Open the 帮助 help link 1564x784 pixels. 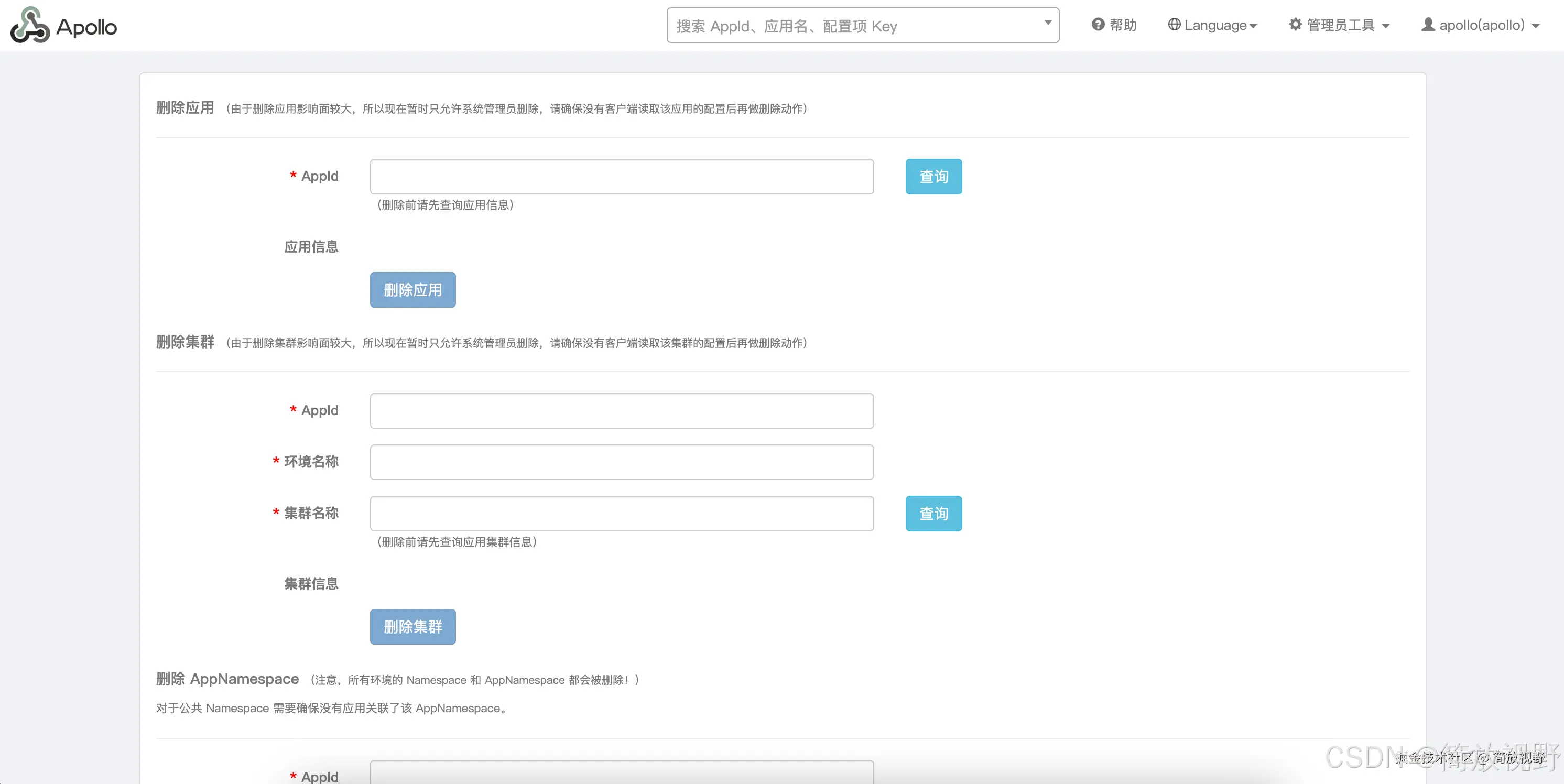(1123, 26)
